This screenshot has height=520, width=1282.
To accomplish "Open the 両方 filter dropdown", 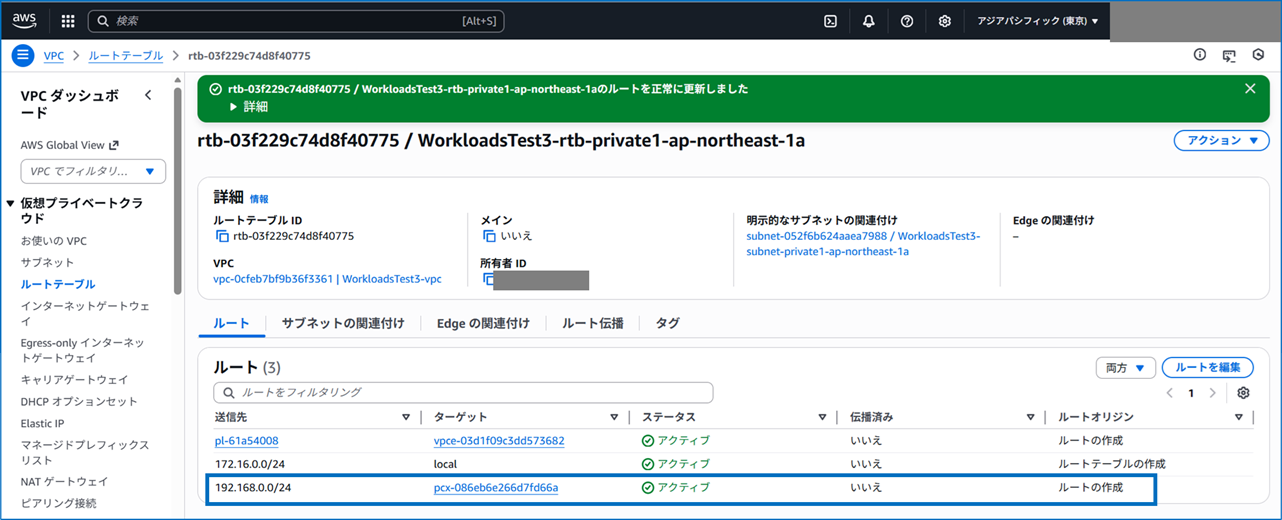I will click(x=1126, y=368).
